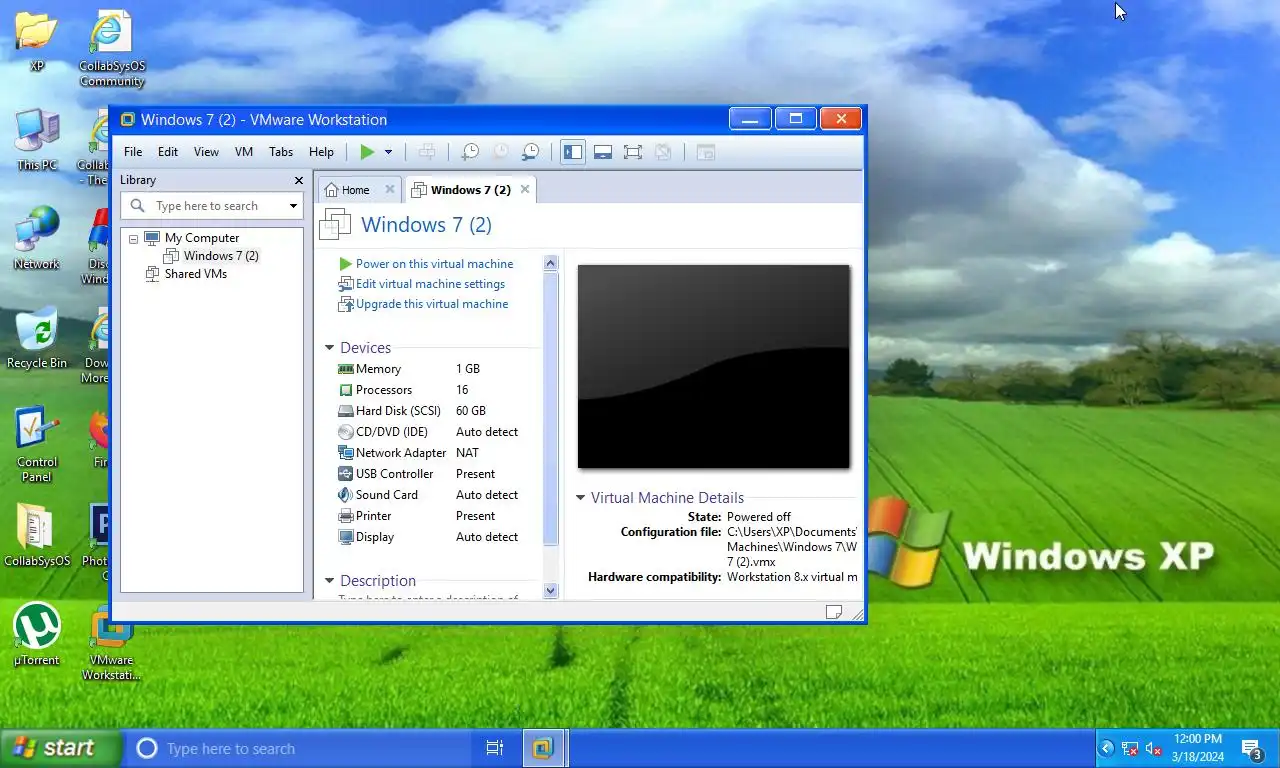Screen dimensions: 1280x768
Task: Select the Network Adapter device
Action: coord(430,453)
